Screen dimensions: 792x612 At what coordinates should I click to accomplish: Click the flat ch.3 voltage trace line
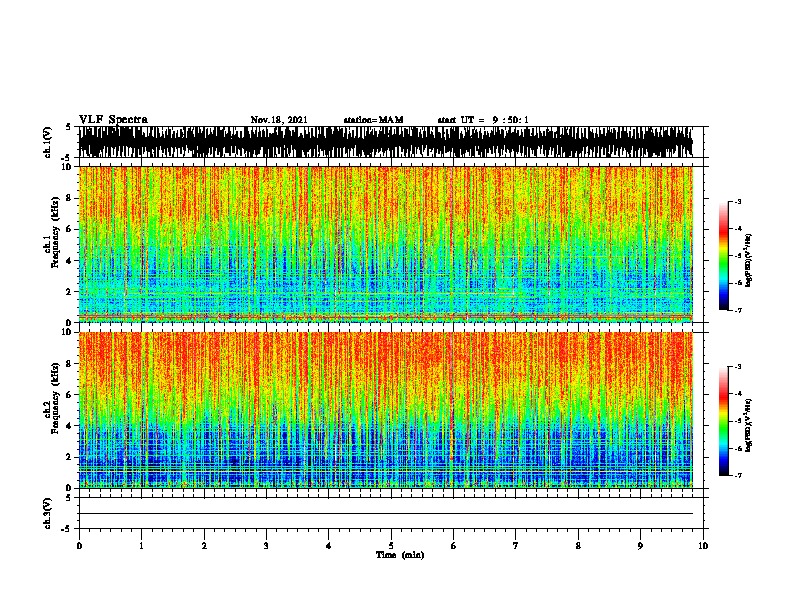(x=385, y=514)
